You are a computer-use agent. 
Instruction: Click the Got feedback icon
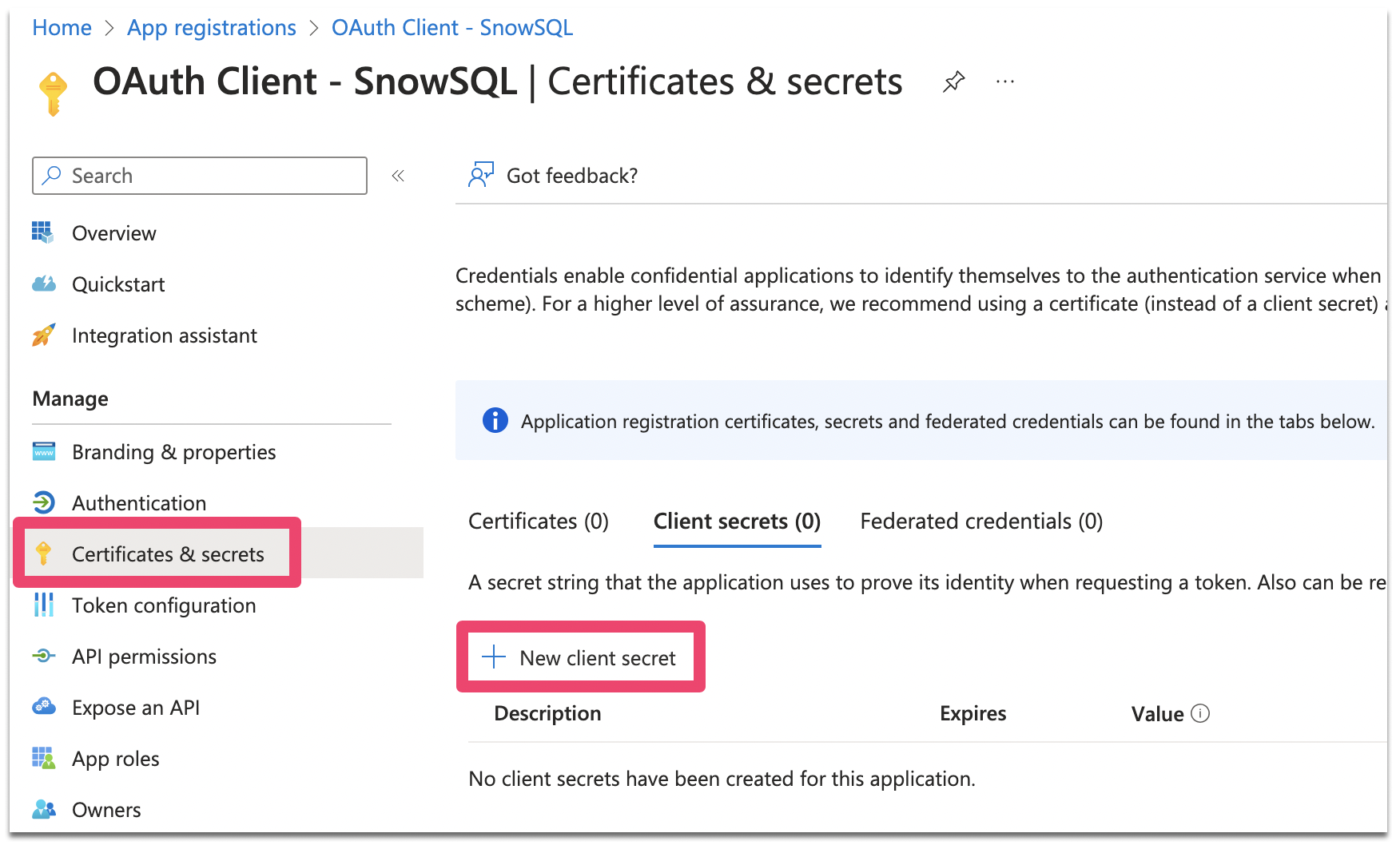point(481,175)
